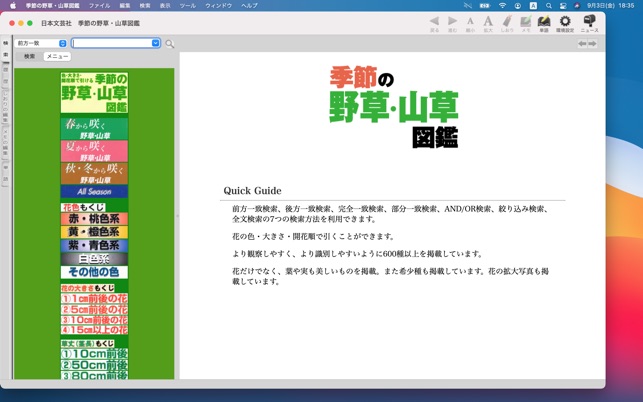Open 秋・冬から咲く 野草・山草 section
Viewport: 643px width, 402px height.
pyautogui.click(x=94, y=174)
